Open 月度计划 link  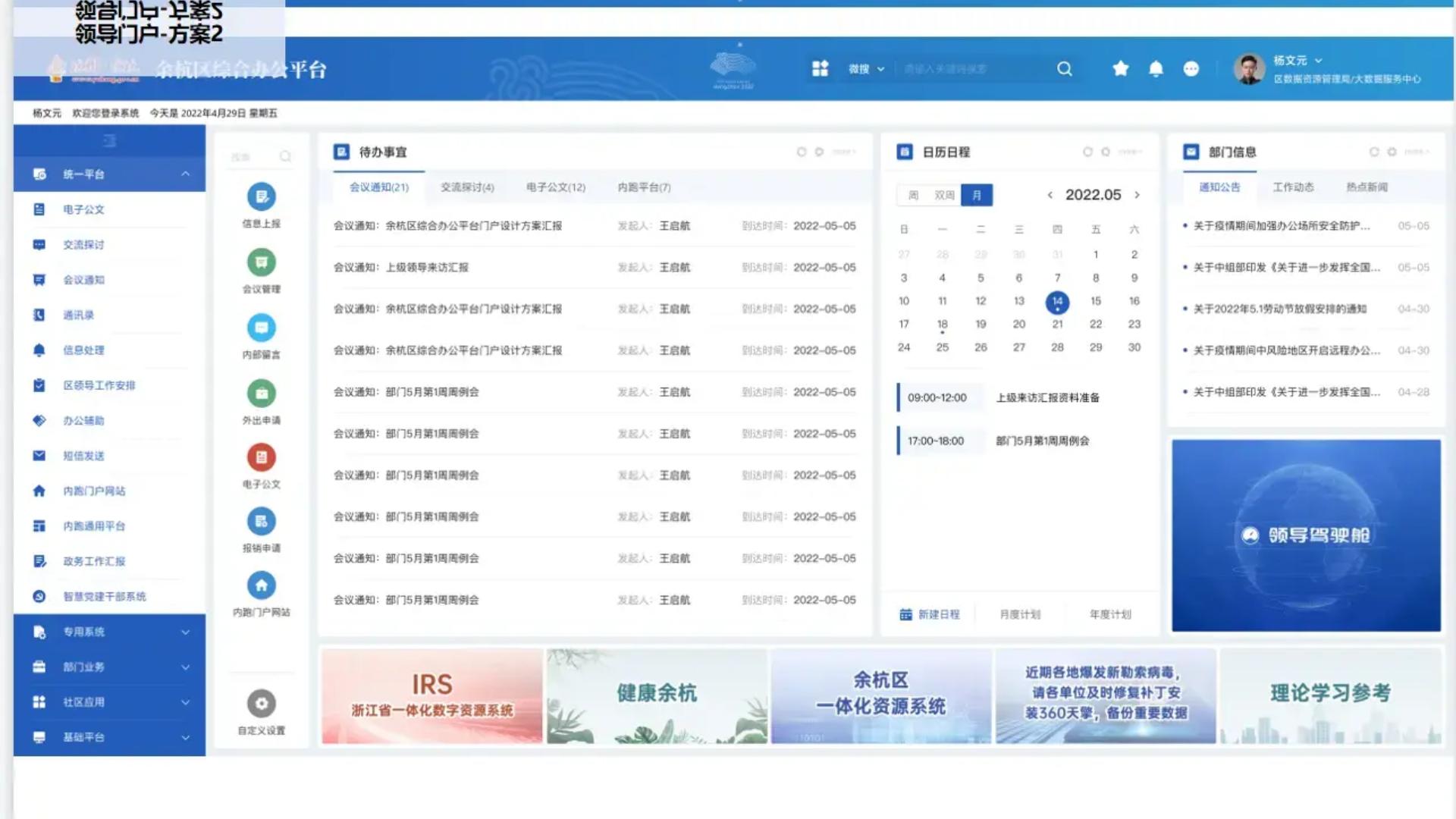(1020, 614)
